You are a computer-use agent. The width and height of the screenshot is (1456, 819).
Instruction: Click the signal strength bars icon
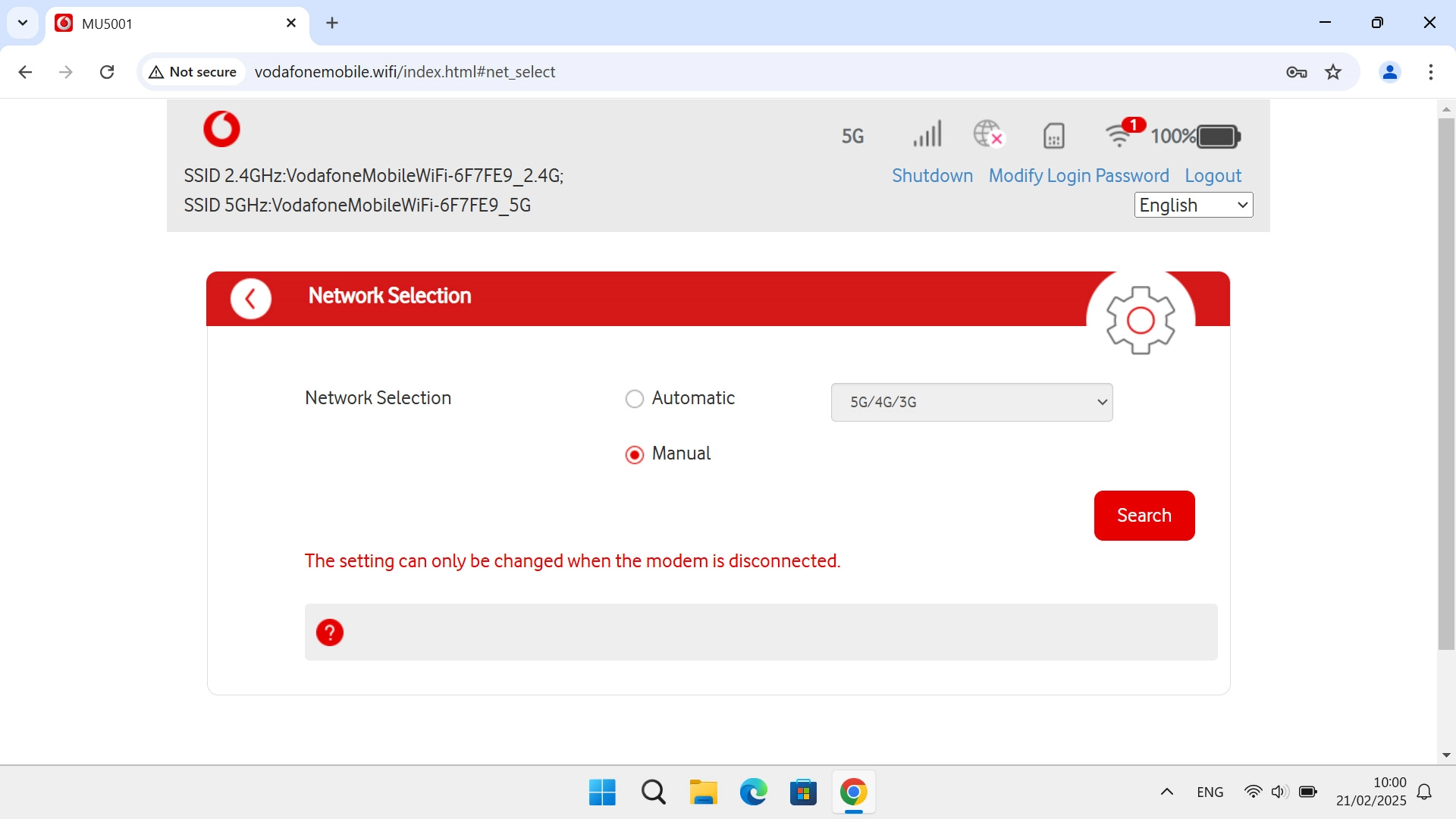tap(927, 135)
